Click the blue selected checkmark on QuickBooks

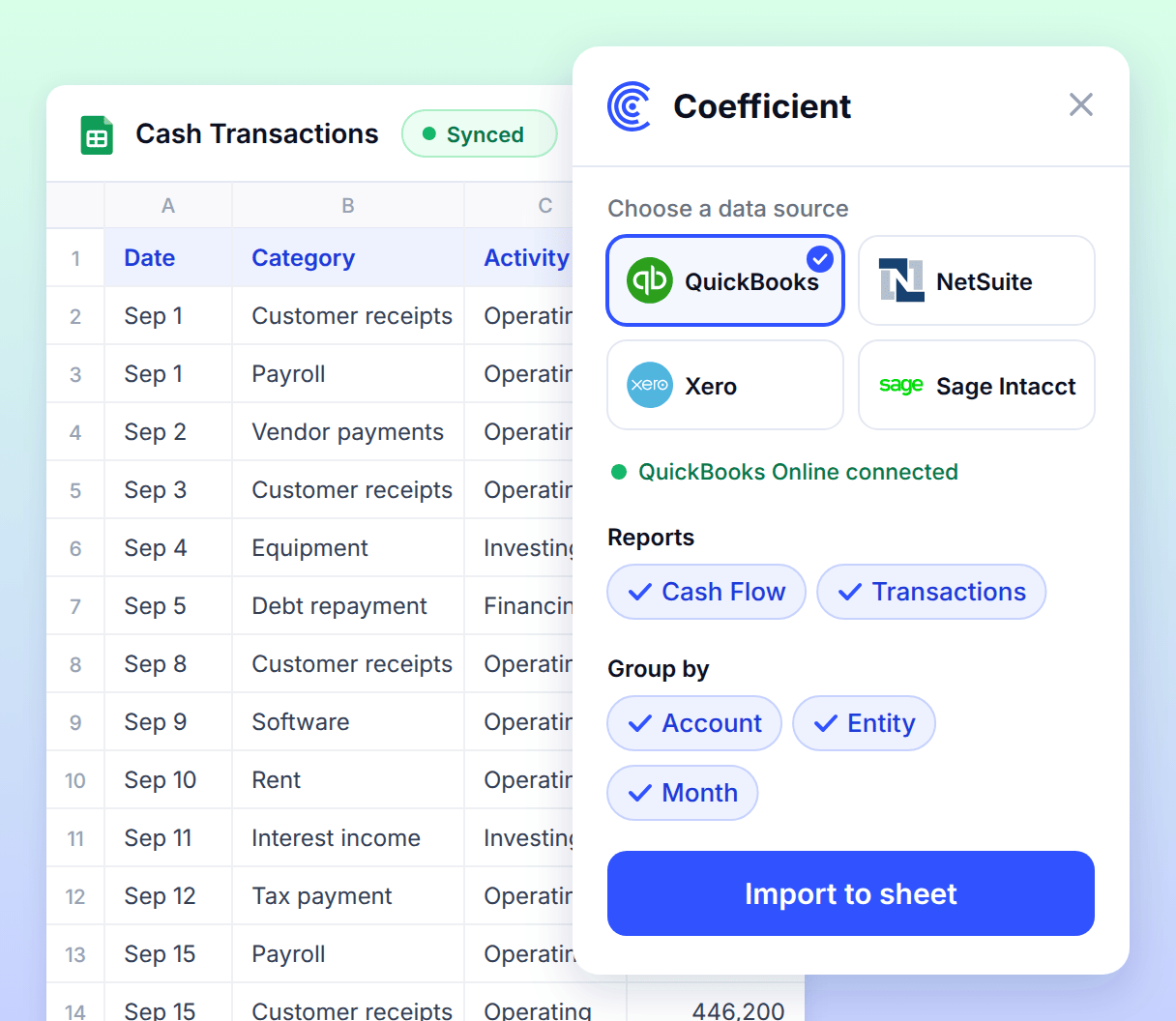820,258
